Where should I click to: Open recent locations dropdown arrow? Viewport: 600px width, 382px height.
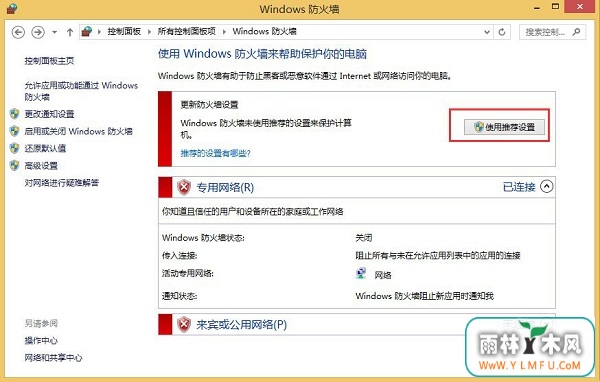click(54, 32)
